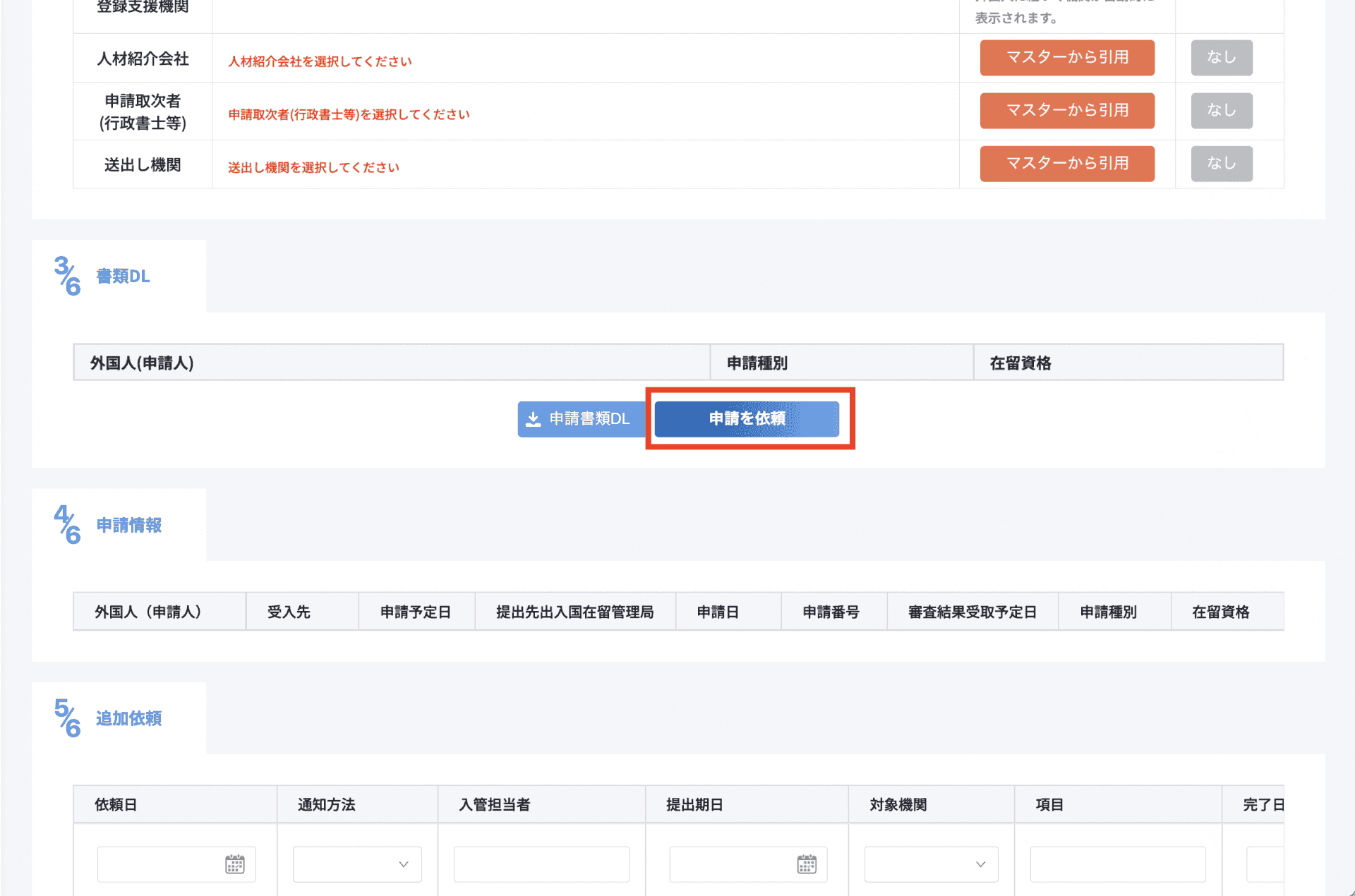Select the 3/6 書類DL section tab
The width and height of the screenshot is (1355, 896).
tap(119, 276)
